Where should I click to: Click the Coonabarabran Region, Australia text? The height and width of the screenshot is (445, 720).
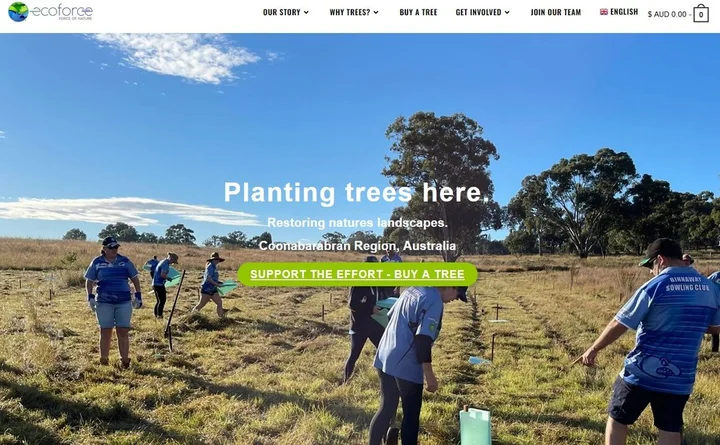357,246
